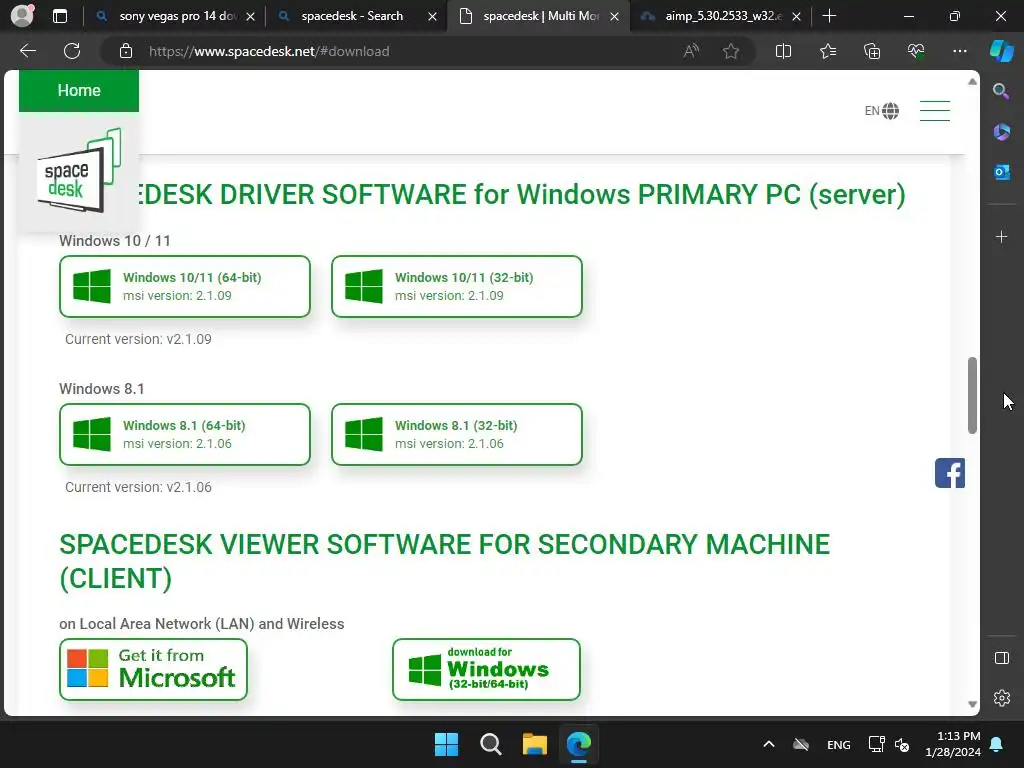This screenshot has height=768, width=1024.
Task: Change language with EN globe selector
Action: pos(882,111)
